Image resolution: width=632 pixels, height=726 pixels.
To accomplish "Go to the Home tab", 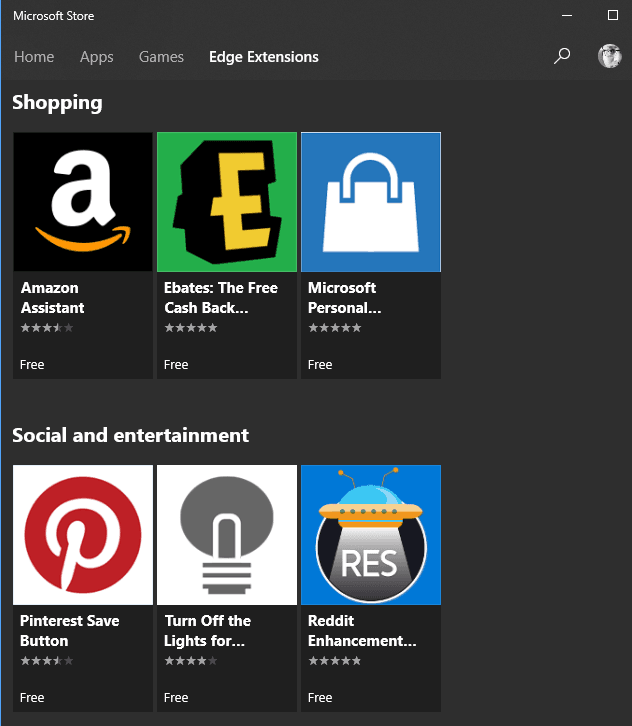I will click(x=34, y=57).
